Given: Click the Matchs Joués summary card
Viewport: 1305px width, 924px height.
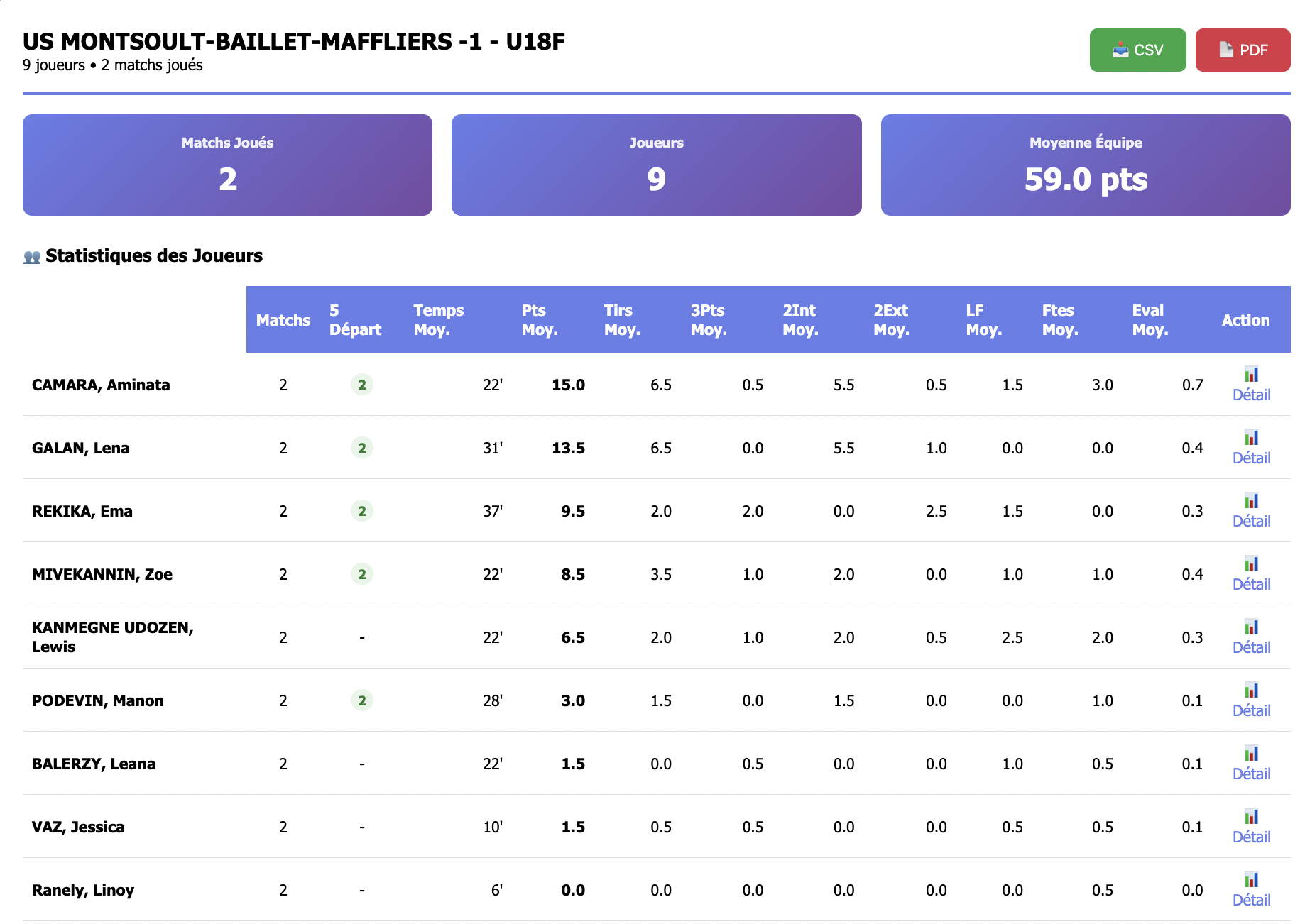Looking at the screenshot, I should (227, 165).
